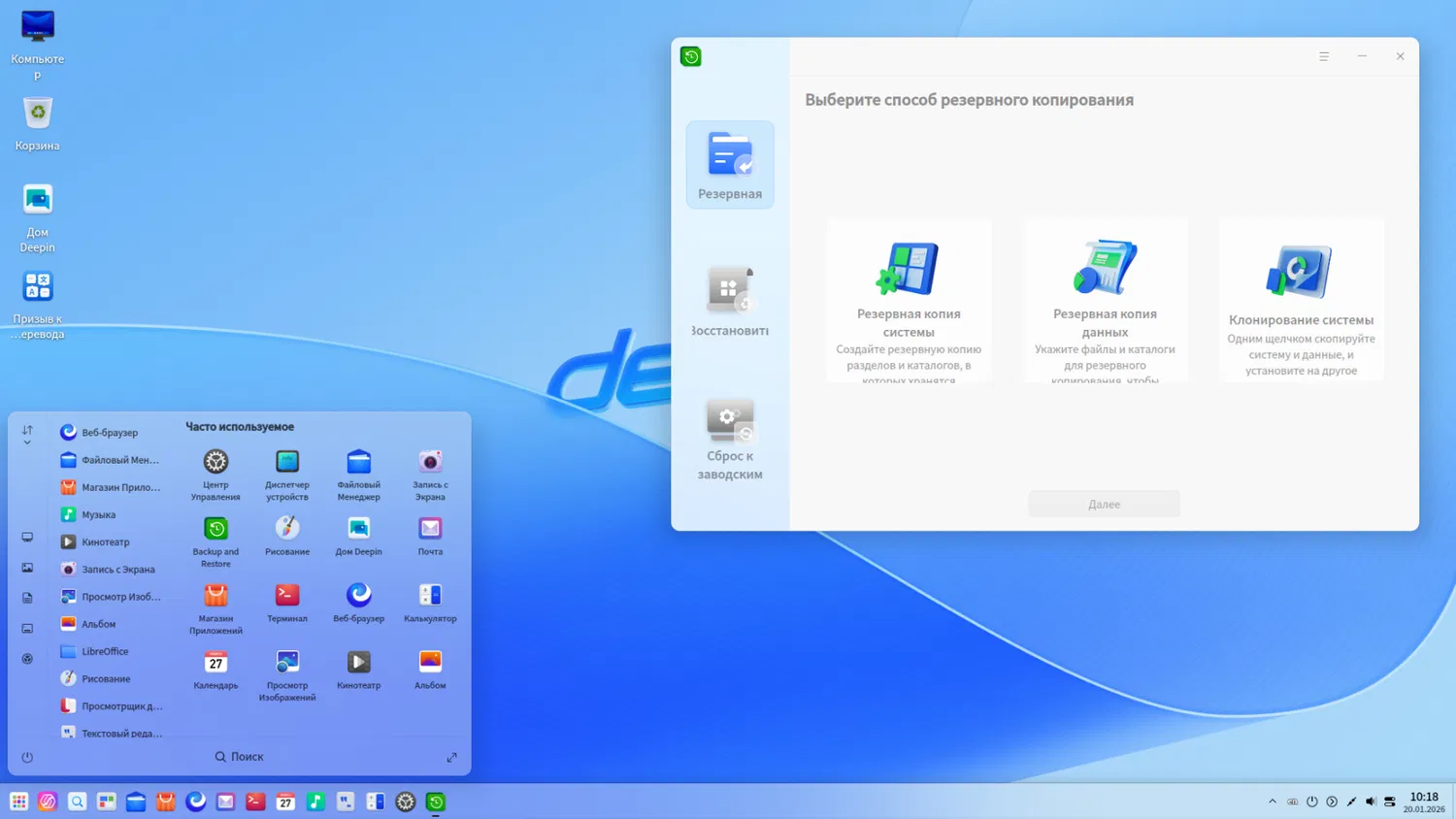Open the Дом Deepin desktop shortcut
The image size is (1456, 819).
(x=37, y=218)
